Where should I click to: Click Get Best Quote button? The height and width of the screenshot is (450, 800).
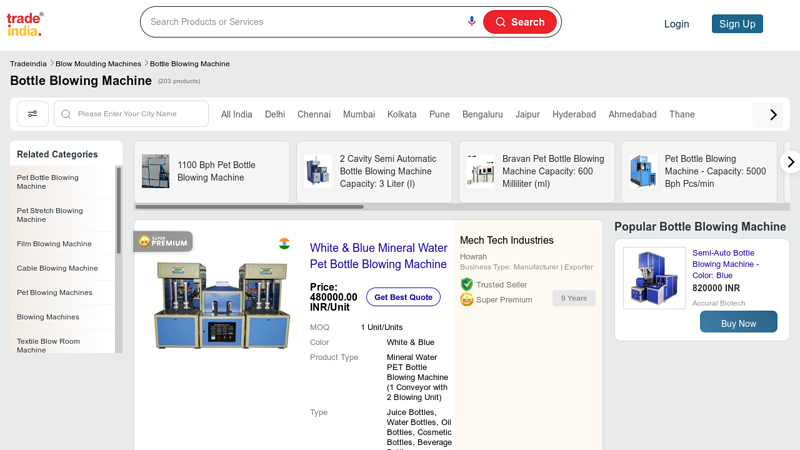pos(403,297)
